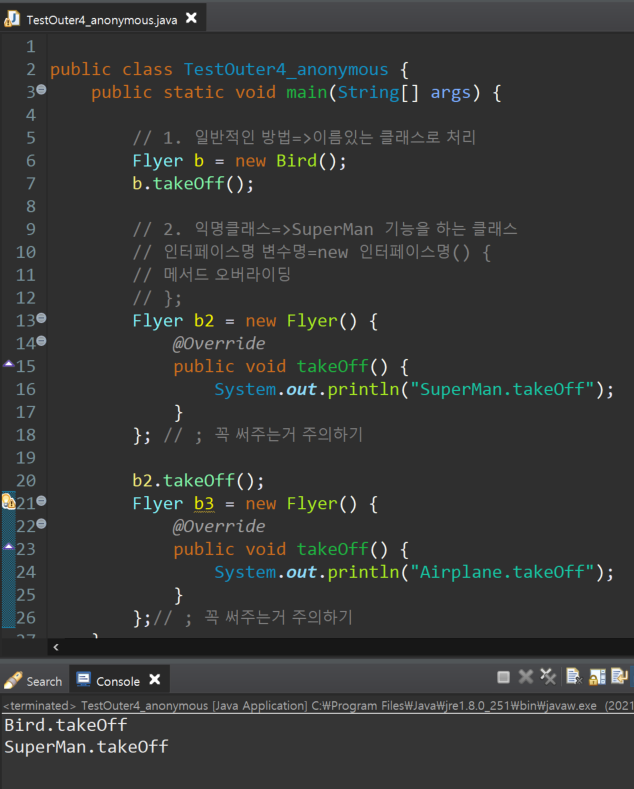
Task: Click the @Override annotation on line 22
Action: click(x=218, y=527)
